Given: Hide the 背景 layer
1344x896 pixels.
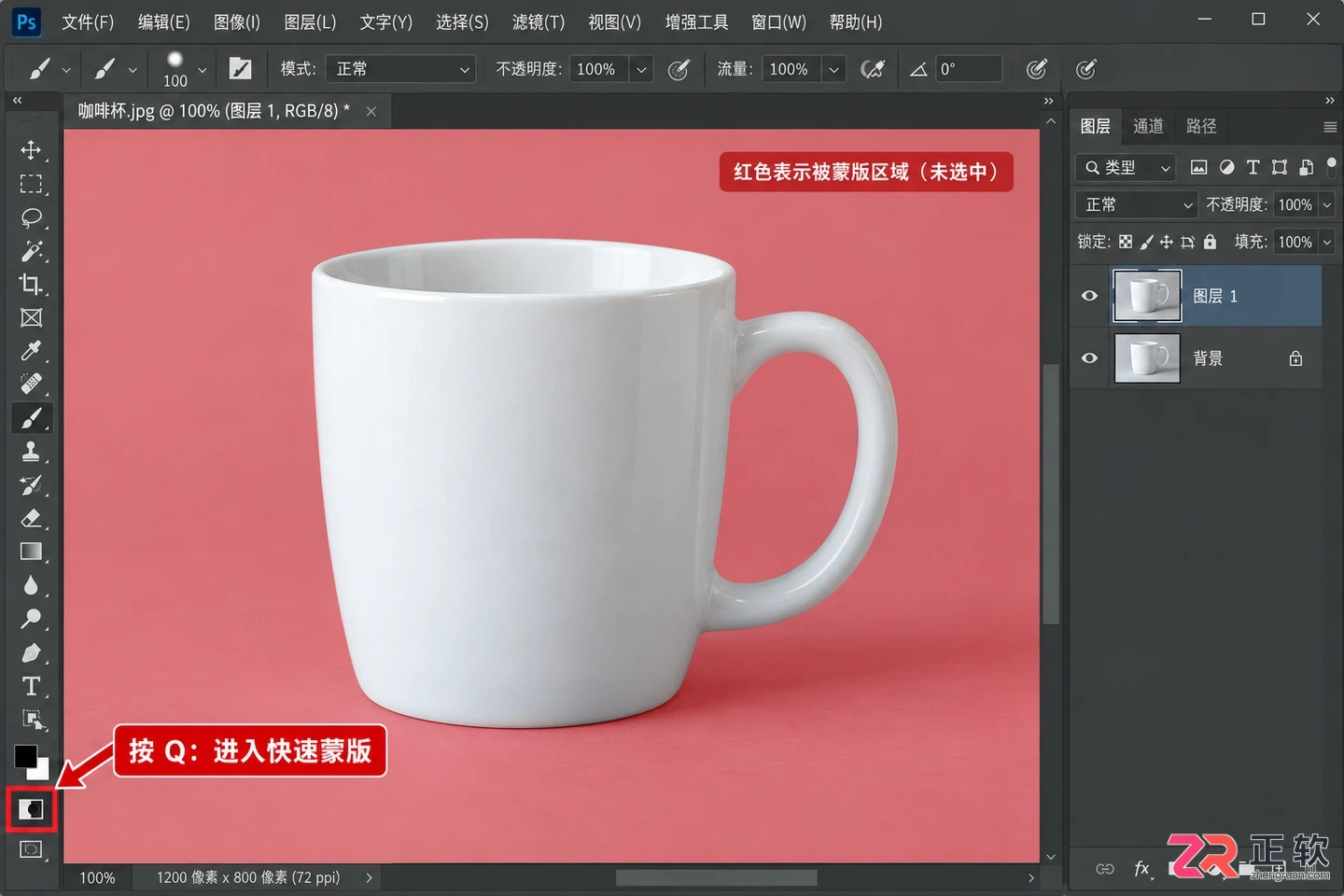Looking at the screenshot, I should 1089,358.
